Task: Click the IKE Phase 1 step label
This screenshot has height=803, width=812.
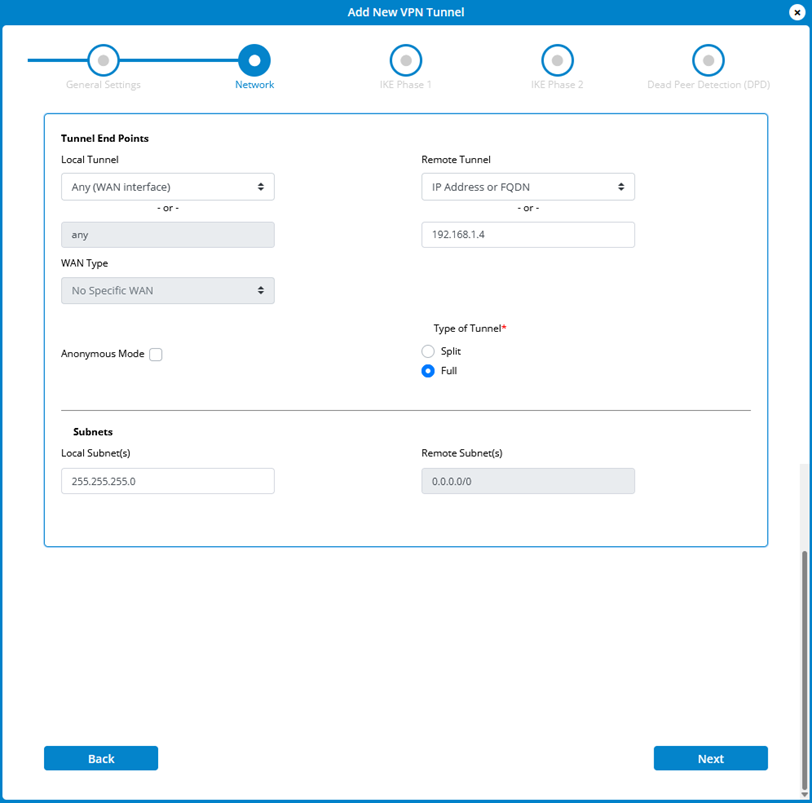Action: pyautogui.click(x=405, y=85)
